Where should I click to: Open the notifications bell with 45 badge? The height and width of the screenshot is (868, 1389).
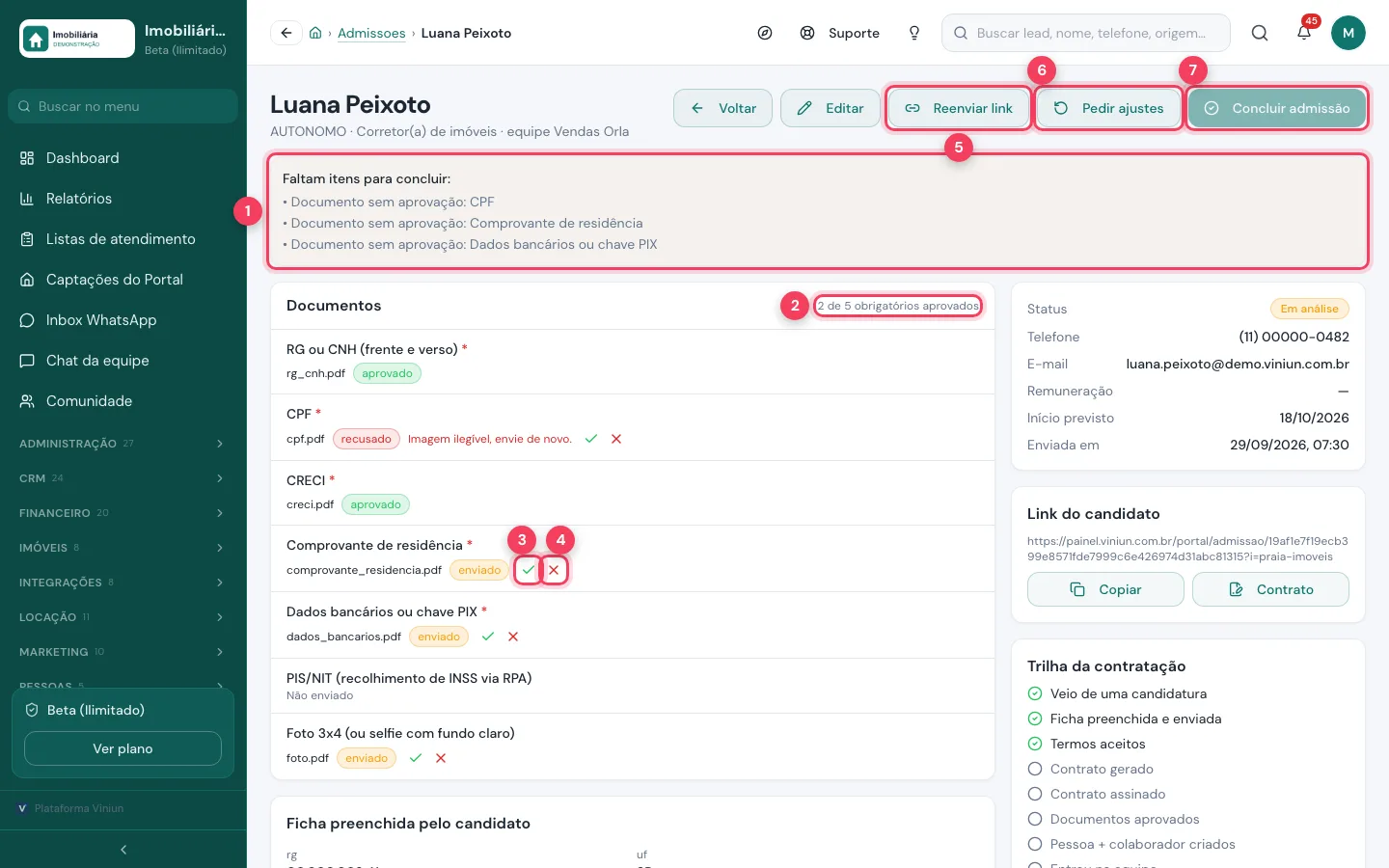1304,33
